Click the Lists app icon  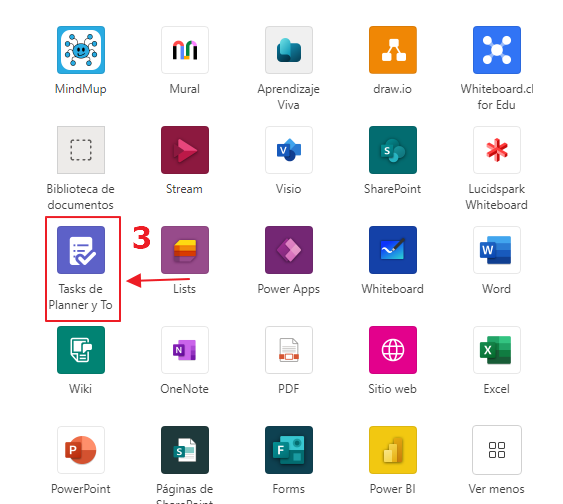(x=185, y=250)
